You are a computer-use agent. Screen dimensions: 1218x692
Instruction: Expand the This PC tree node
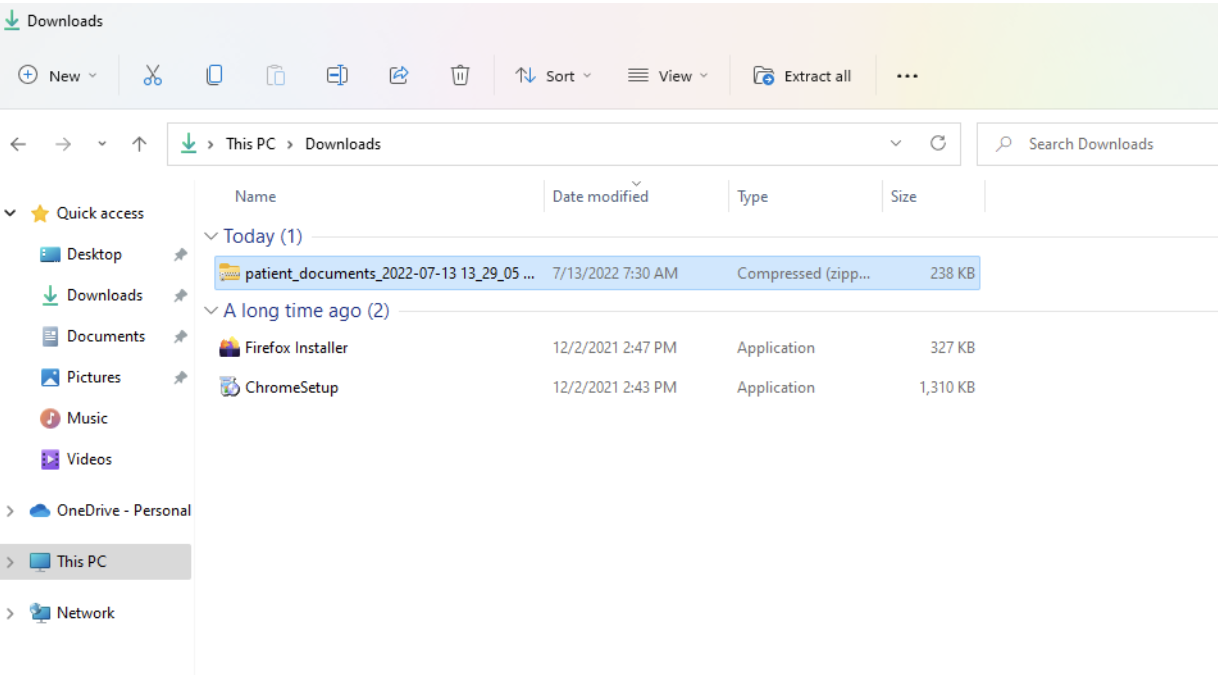(10, 561)
